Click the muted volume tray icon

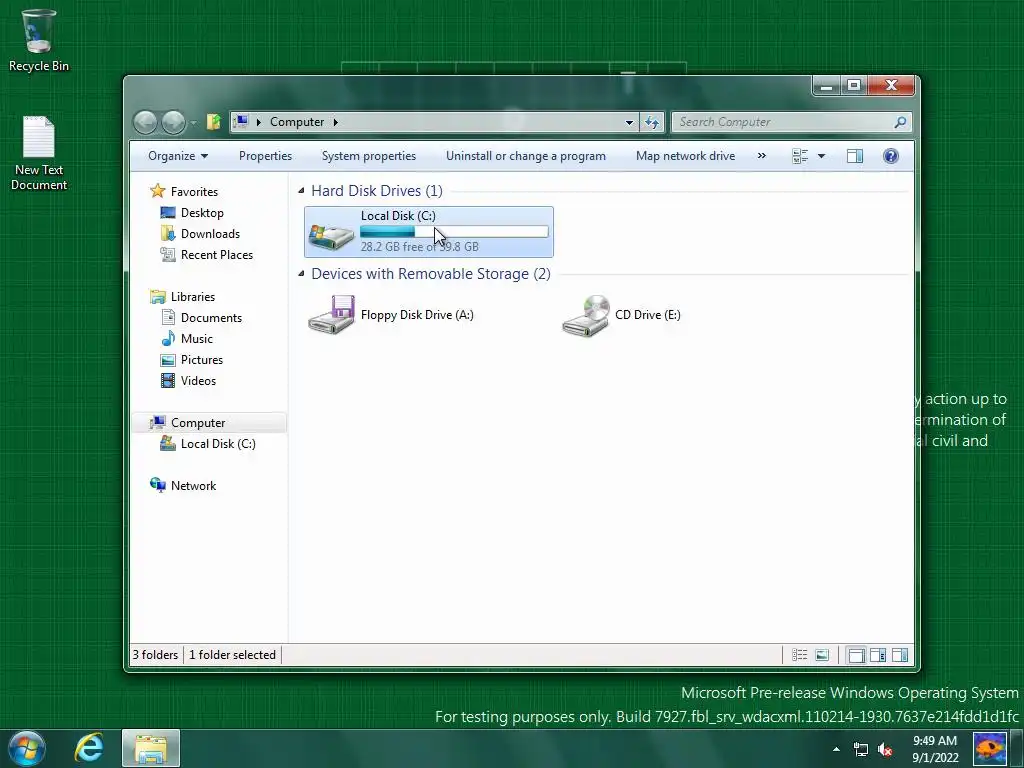pyautogui.click(x=886, y=750)
